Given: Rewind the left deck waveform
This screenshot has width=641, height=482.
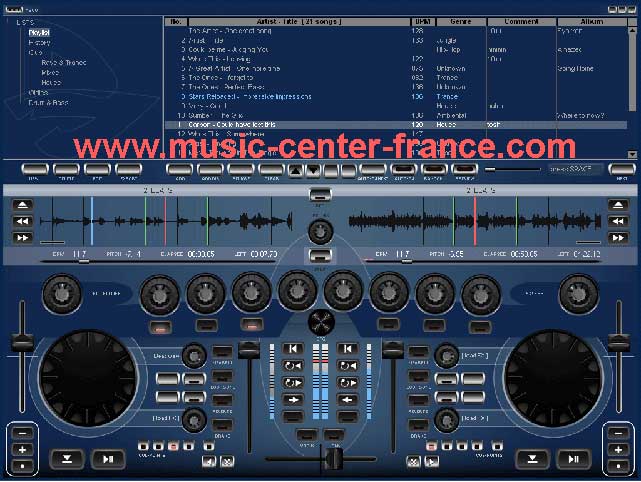Looking at the screenshot, I should point(22,221).
